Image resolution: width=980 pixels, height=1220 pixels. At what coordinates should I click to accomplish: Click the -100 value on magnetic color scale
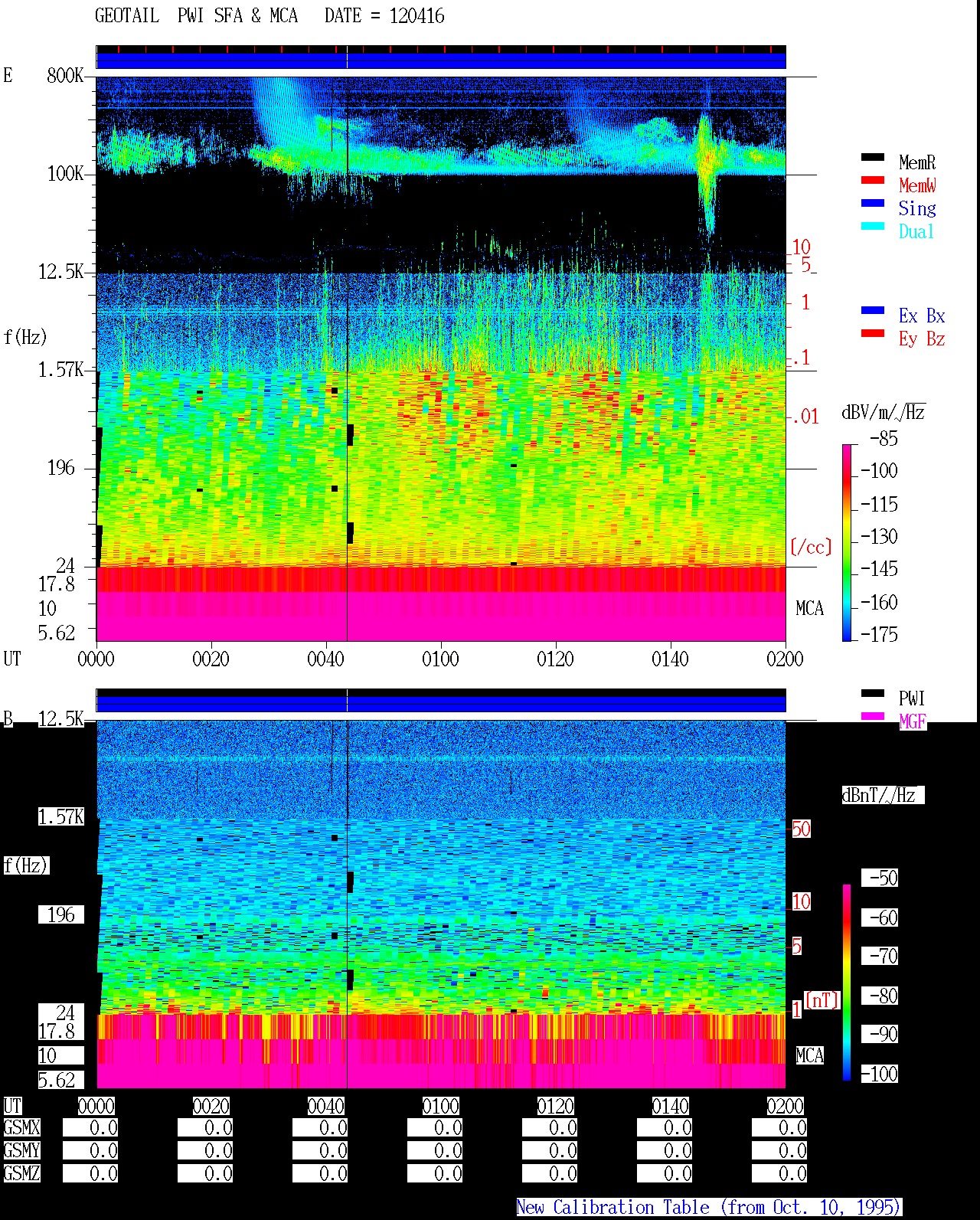pos(880,1074)
